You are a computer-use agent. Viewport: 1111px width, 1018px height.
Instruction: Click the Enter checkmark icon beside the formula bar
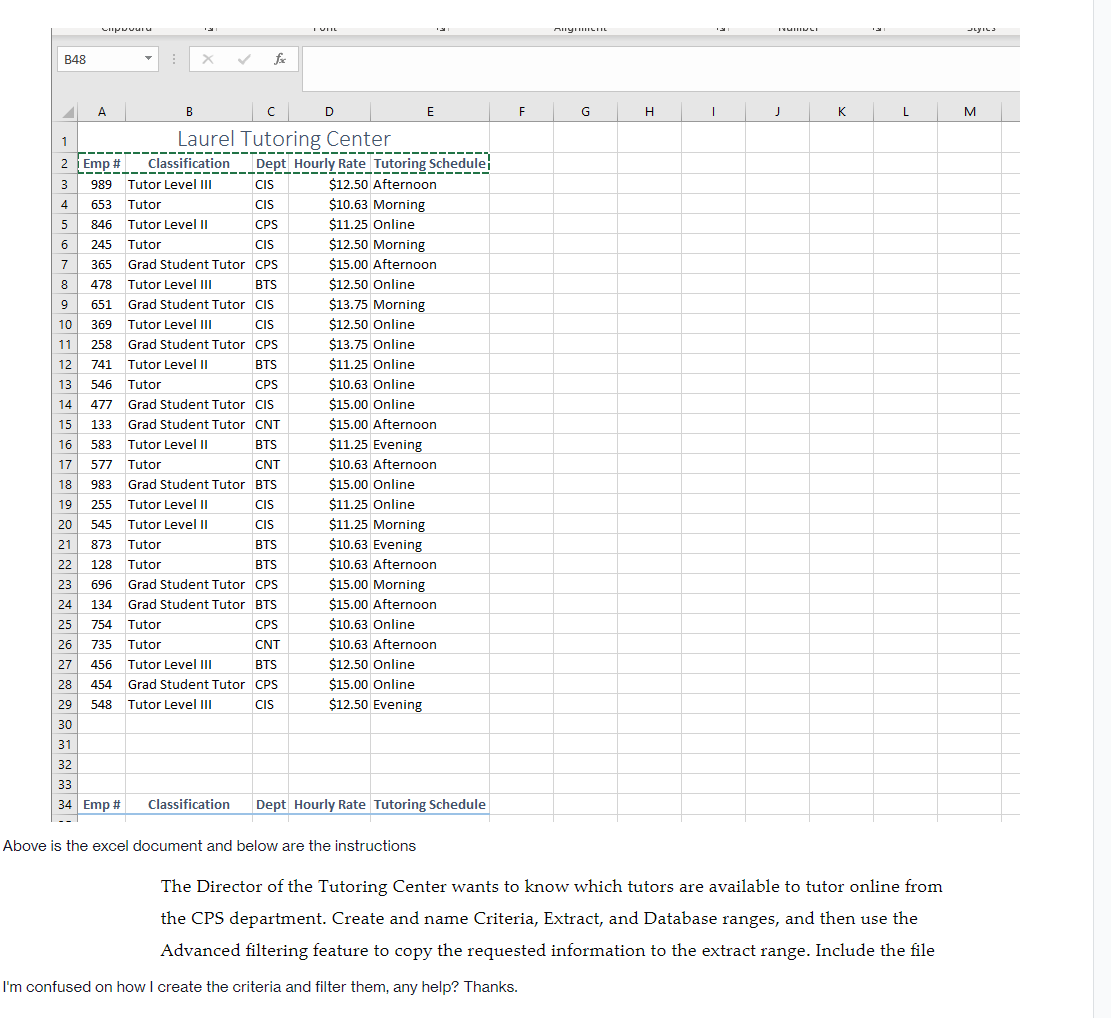point(243,59)
